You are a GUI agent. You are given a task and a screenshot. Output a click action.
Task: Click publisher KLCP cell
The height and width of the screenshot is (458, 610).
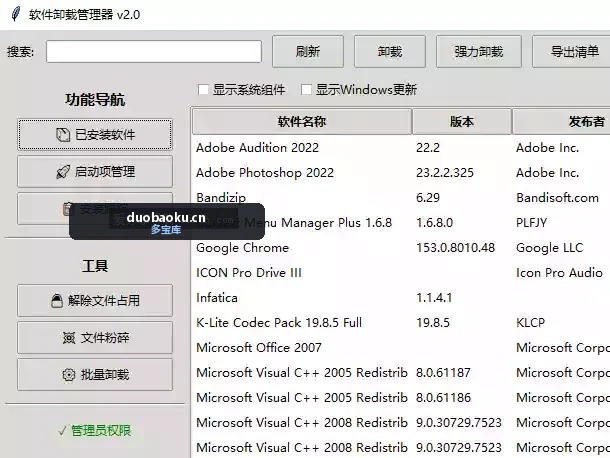(x=530, y=323)
